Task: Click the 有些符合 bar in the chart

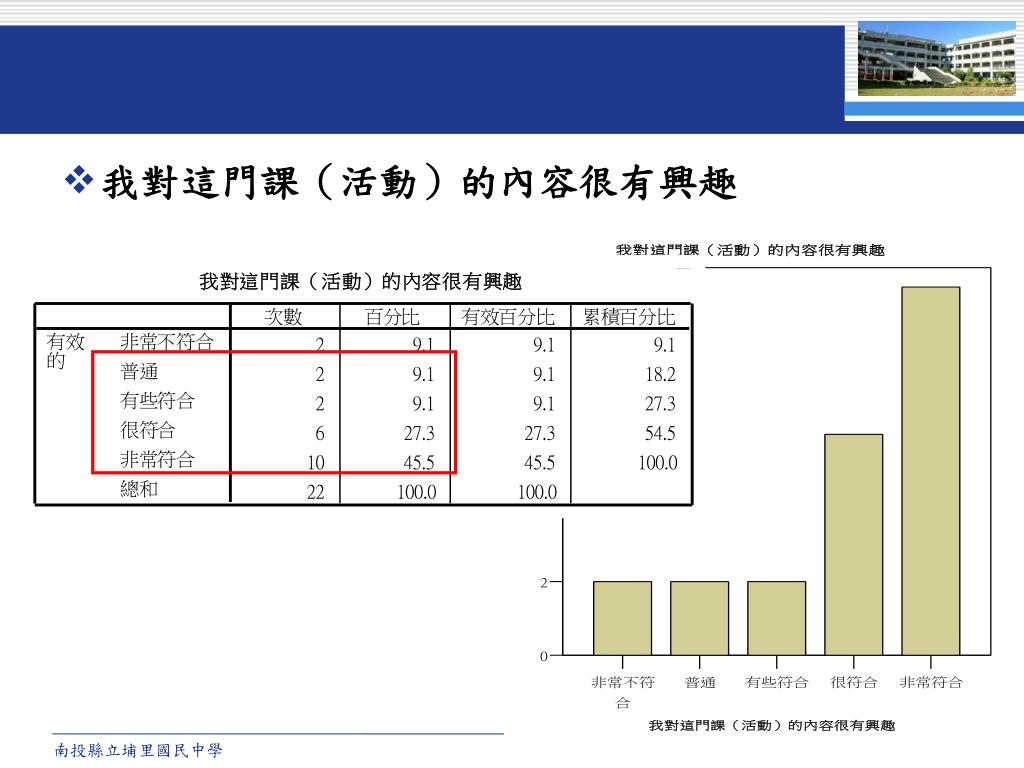Action: pos(776,618)
